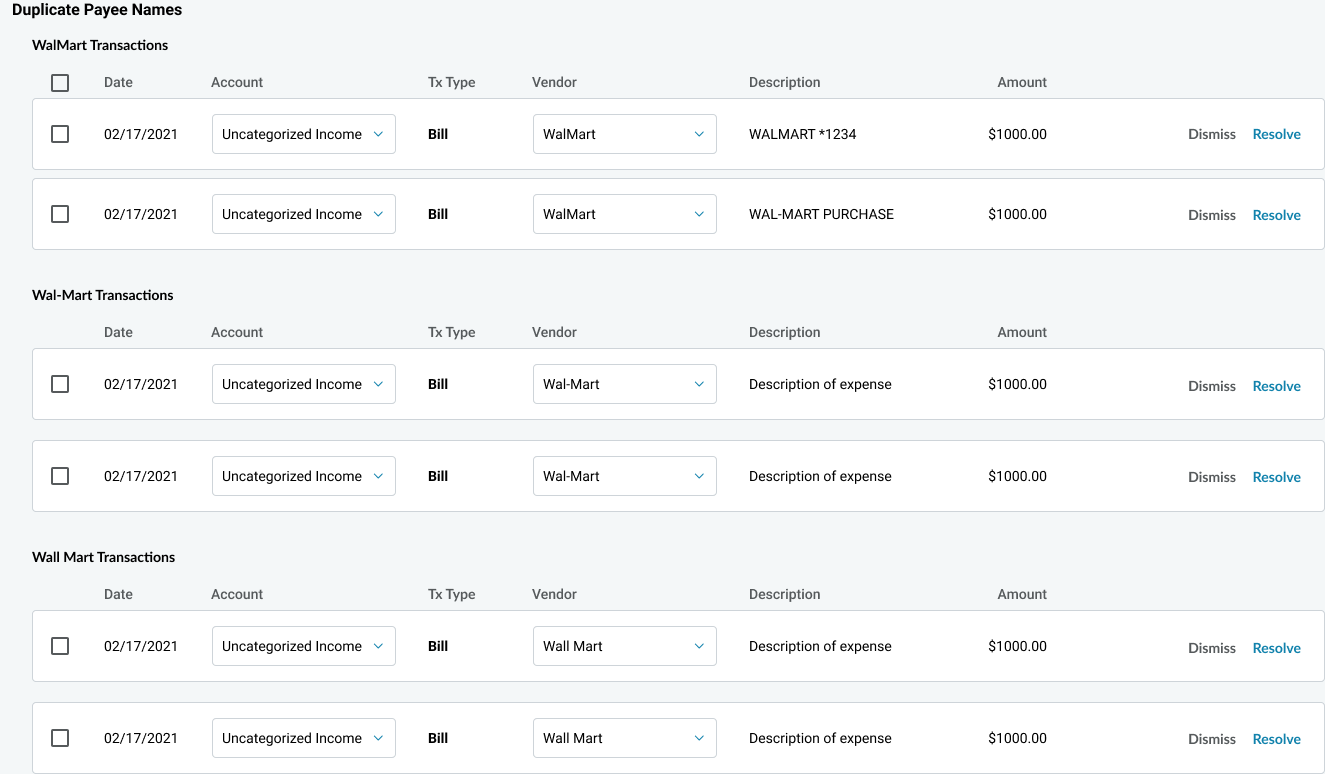Dismiss the second Wall Mart vendor transaction
This screenshot has height=774, width=1325.
tap(1212, 739)
